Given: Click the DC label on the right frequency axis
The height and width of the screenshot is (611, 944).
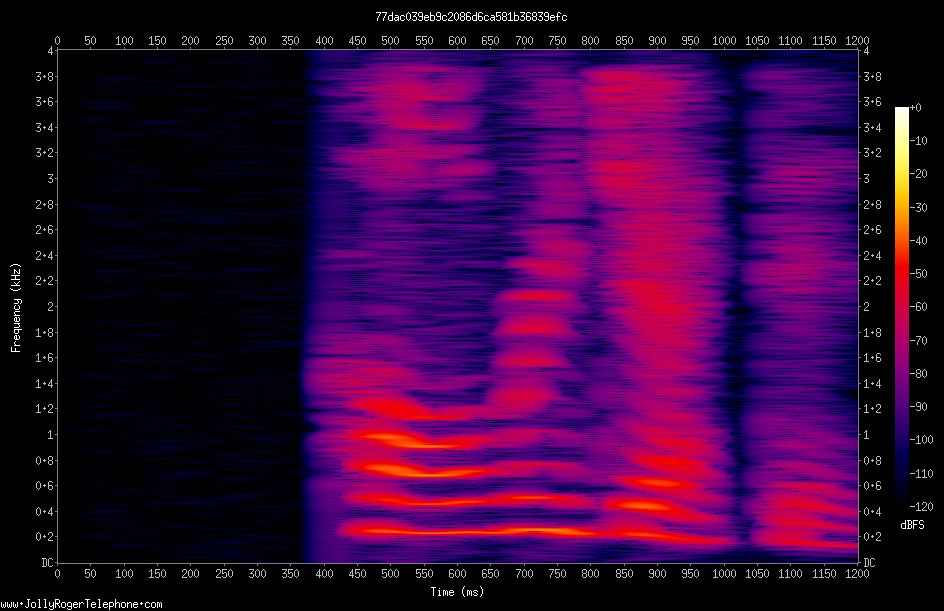Looking at the screenshot, I should coord(869,563).
